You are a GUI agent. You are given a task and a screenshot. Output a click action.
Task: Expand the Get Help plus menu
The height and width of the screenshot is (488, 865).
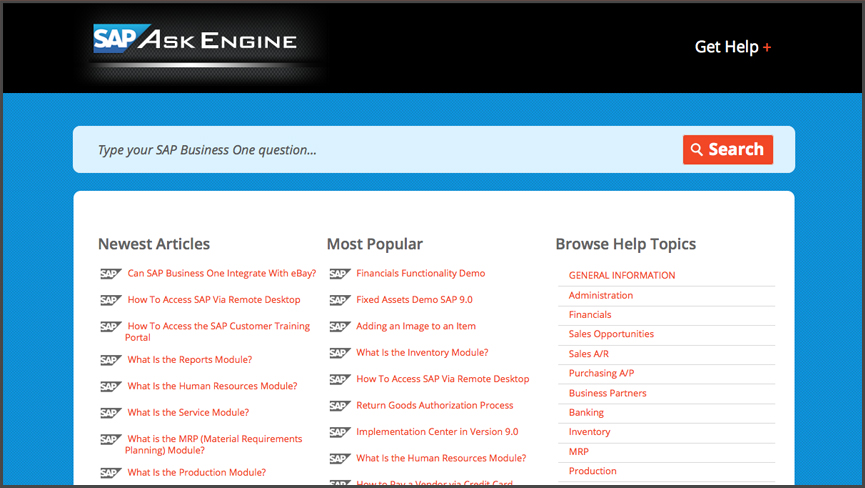click(733, 47)
